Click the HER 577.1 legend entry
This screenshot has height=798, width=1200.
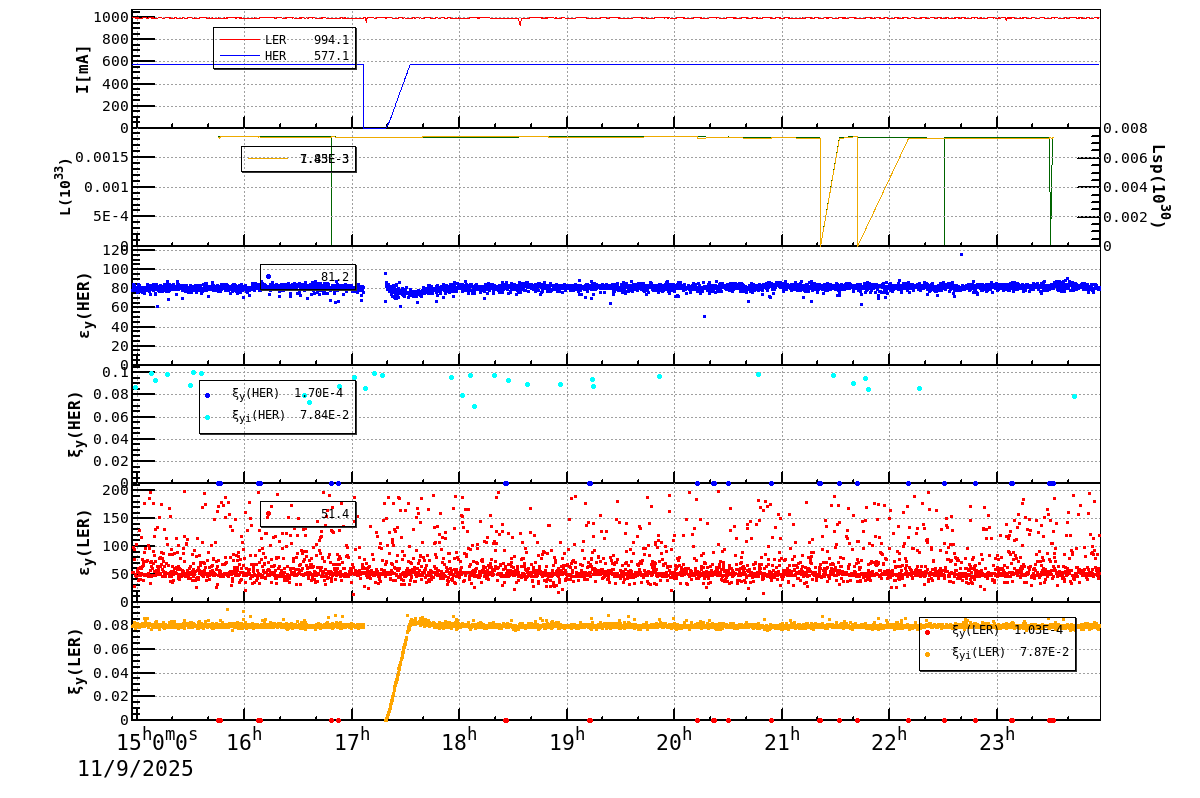pos(285,56)
